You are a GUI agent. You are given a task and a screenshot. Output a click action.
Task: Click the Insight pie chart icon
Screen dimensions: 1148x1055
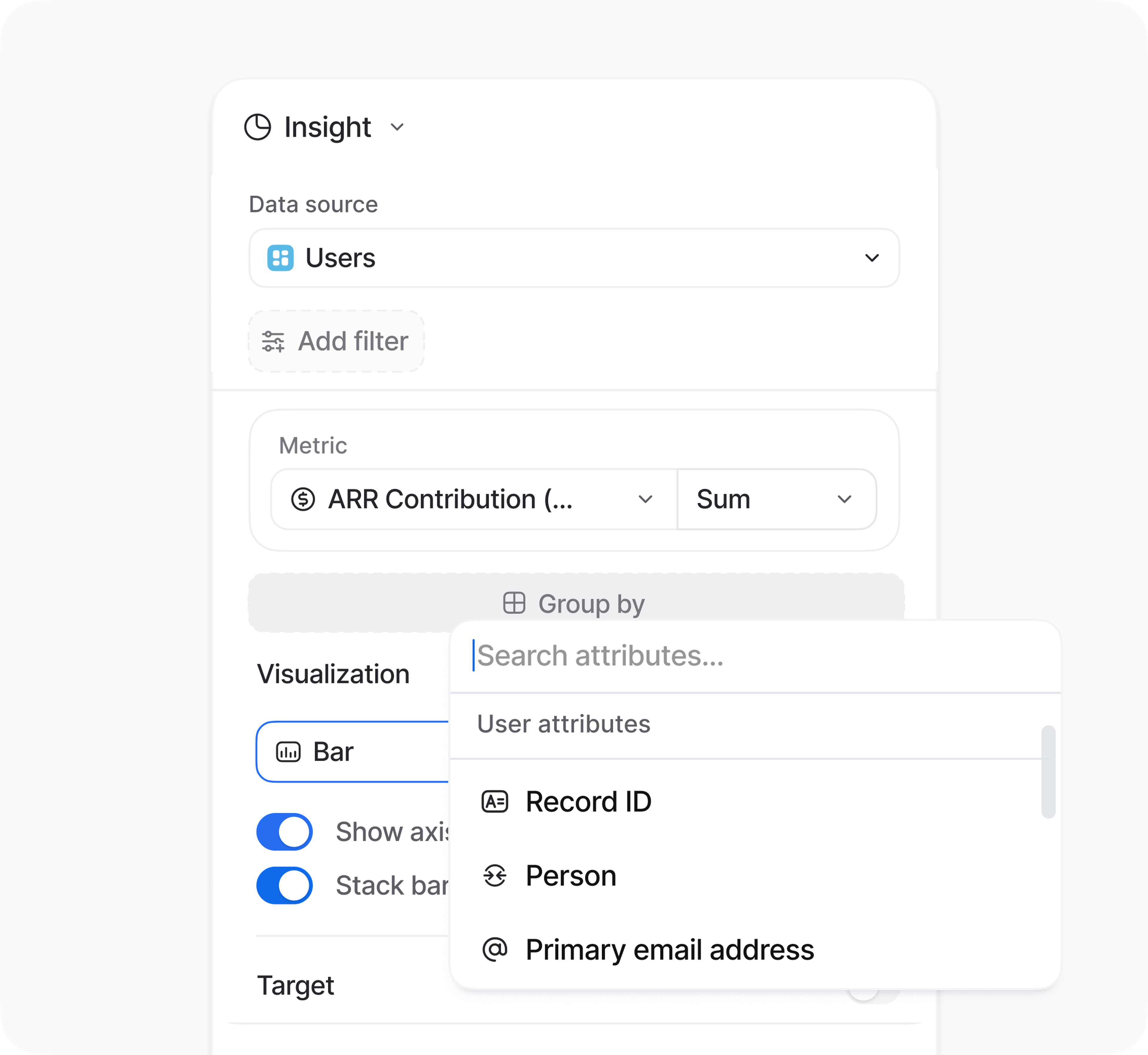point(257,127)
